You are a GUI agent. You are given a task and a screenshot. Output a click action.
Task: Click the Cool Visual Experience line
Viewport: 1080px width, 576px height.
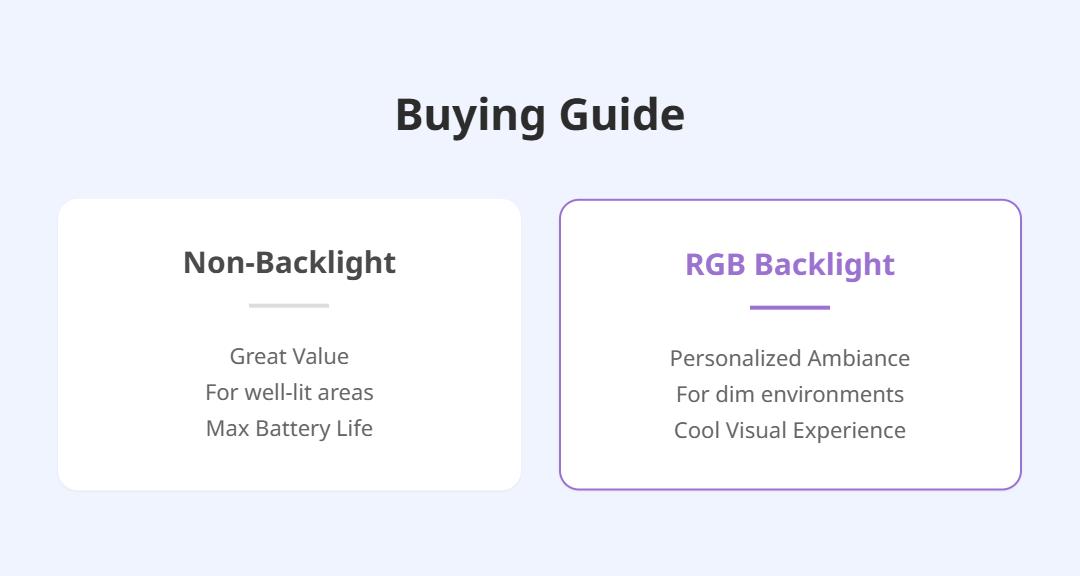pyautogui.click(x=790, y=430)
